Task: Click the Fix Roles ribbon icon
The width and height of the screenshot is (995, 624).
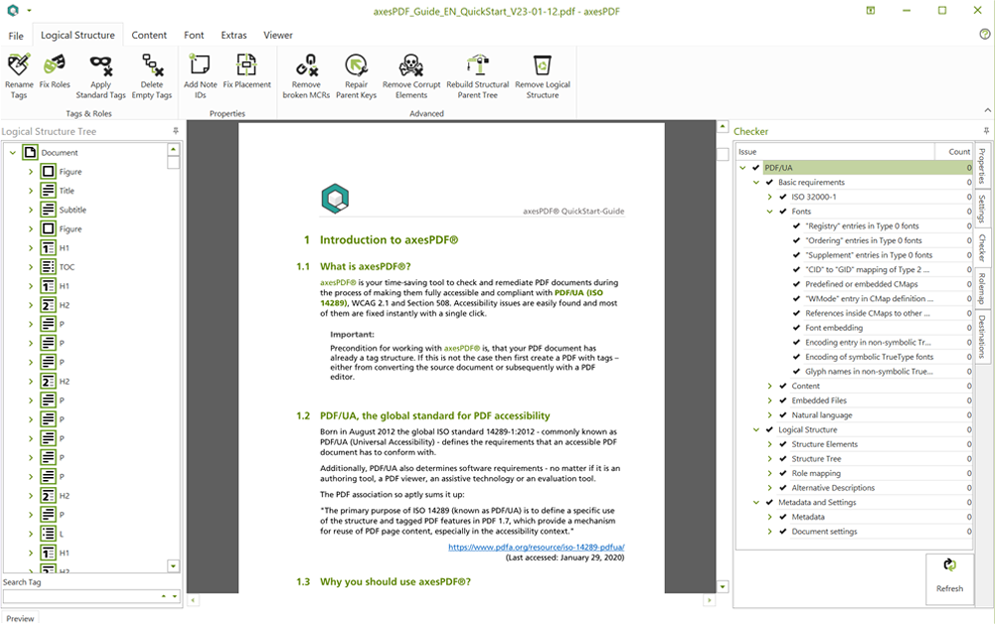Action: click(x=54, y=66)
